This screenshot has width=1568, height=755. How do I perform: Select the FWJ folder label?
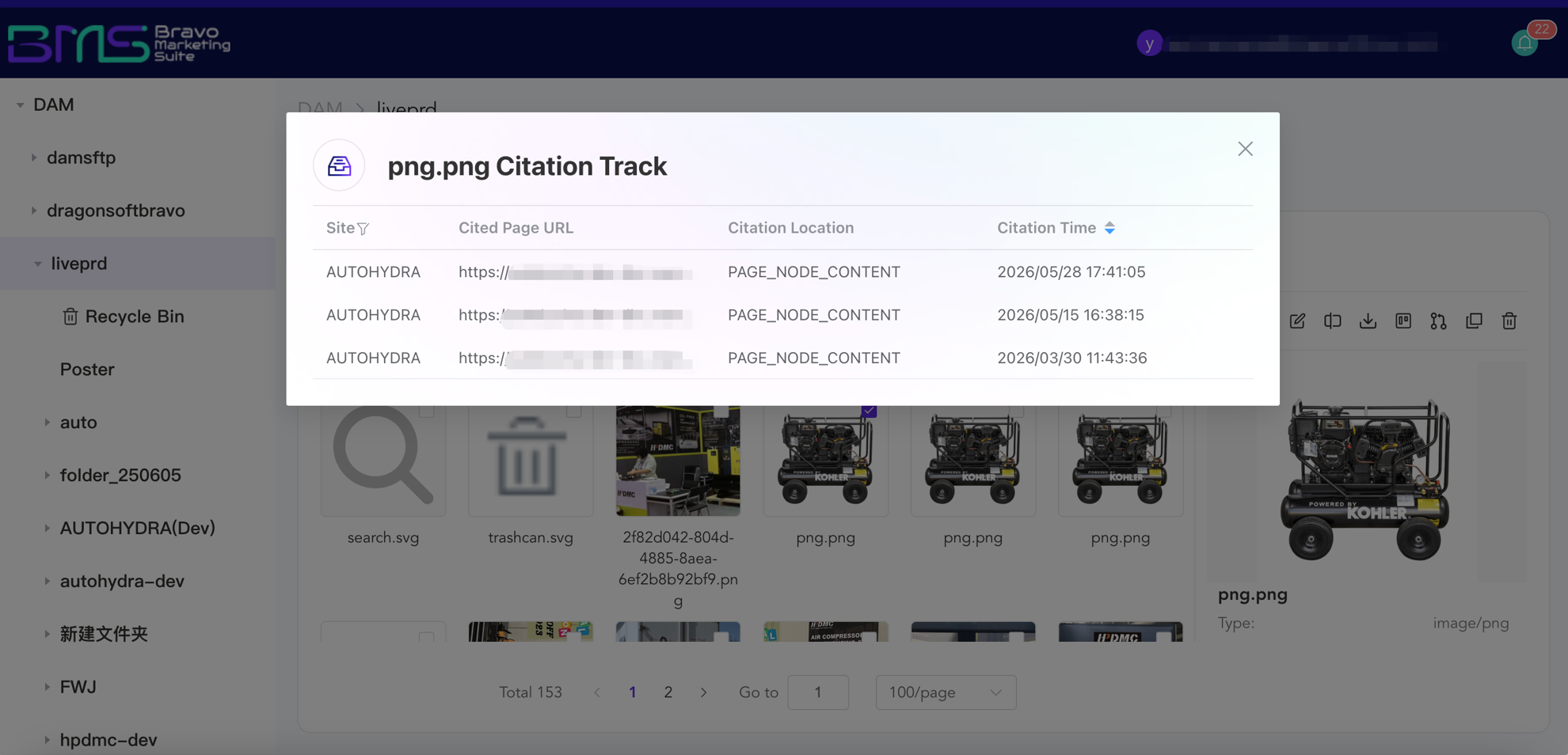click(78, 687)
